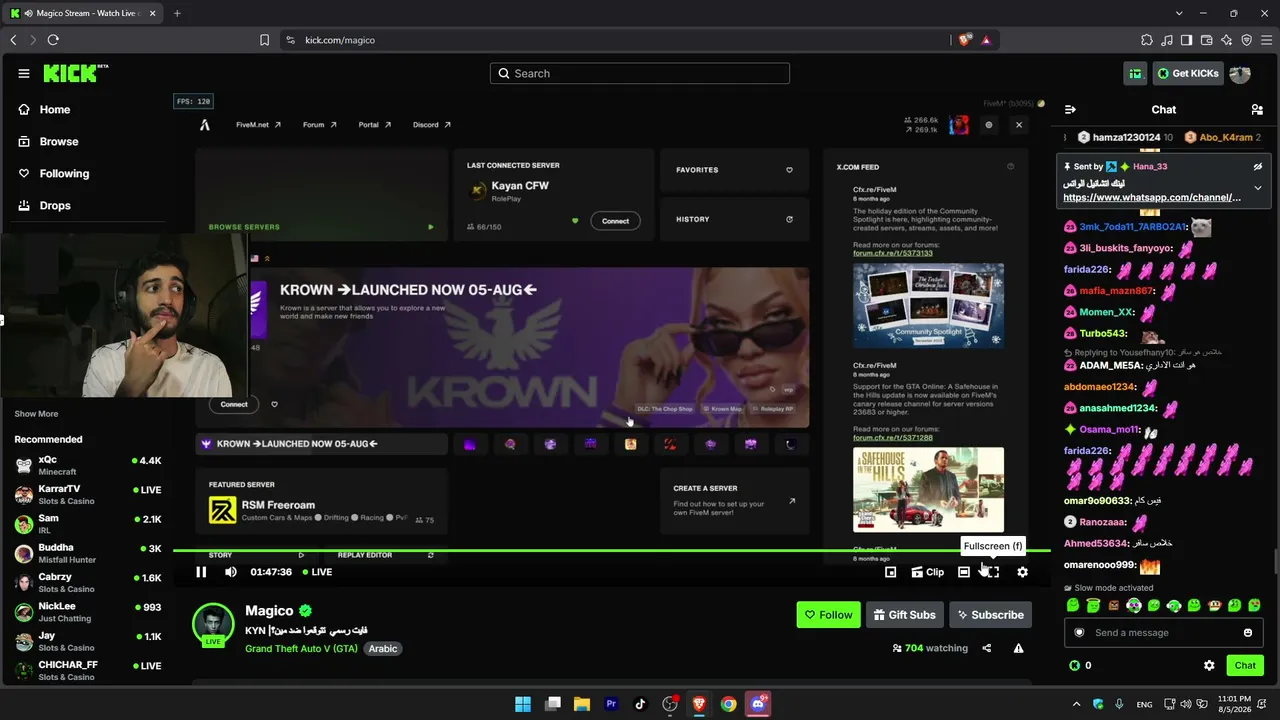This screenshot has width=1280, height=720.
Task: Open Drops in the sidebar
Action: click(x=45, y=205)
